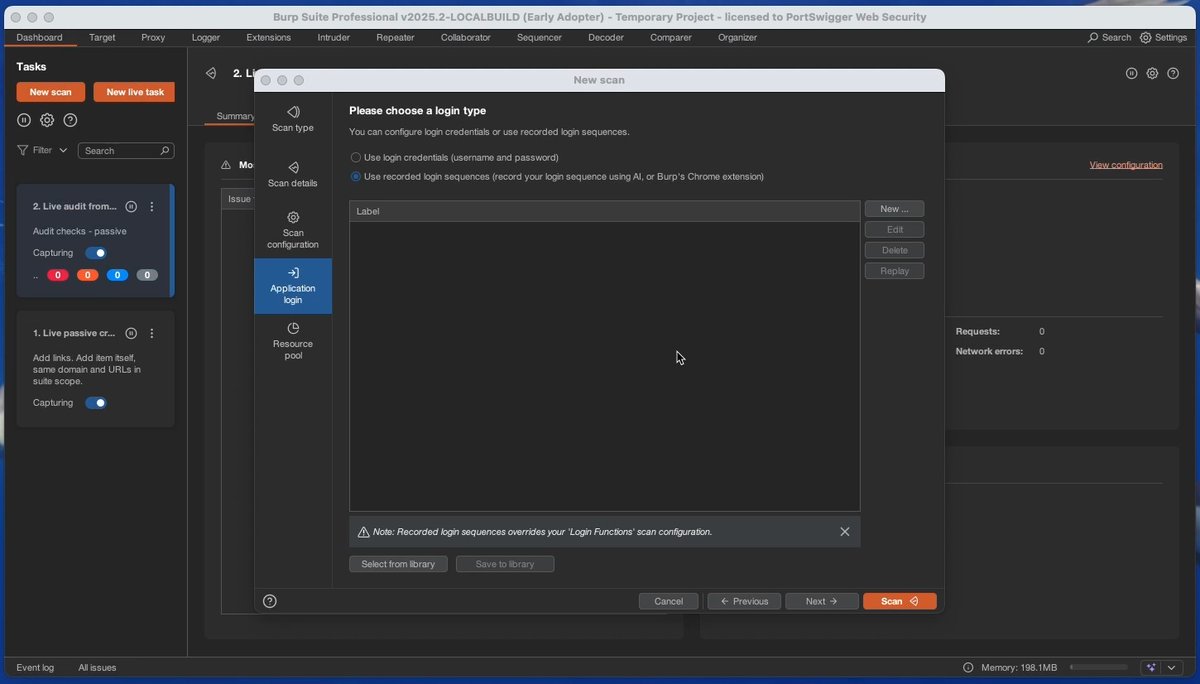Open the Extensions tab
This screenshot has width=1200, height=684.
269,38
